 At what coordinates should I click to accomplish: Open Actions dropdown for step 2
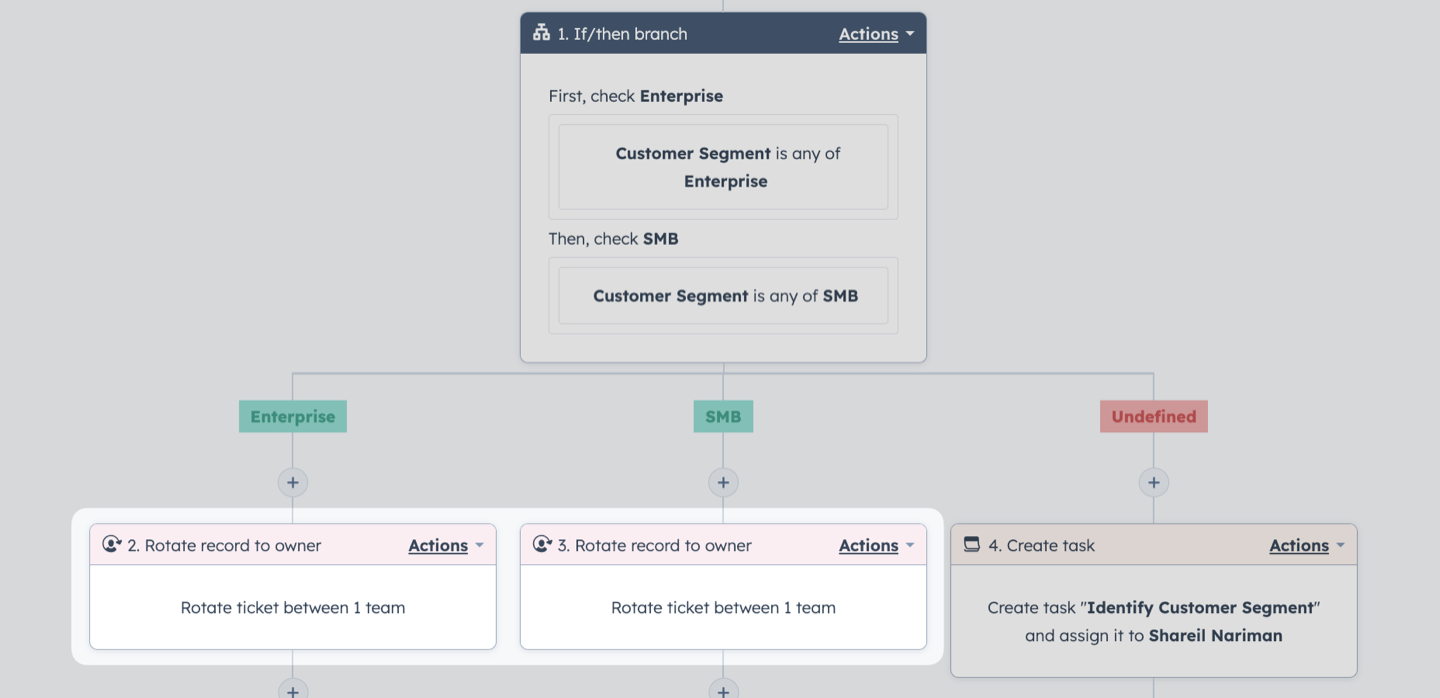(446, 545)
